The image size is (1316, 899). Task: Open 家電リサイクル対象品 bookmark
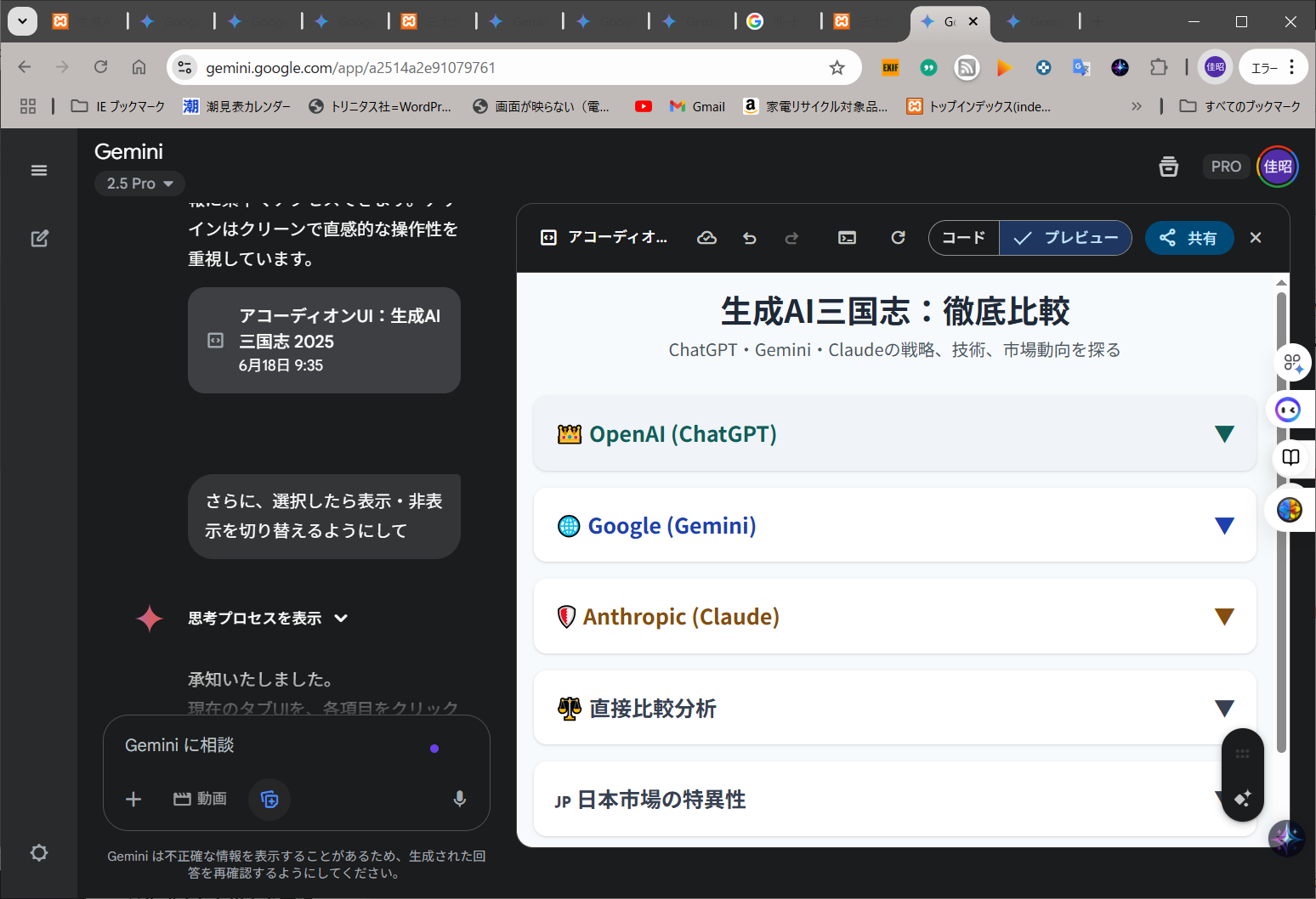815,106
